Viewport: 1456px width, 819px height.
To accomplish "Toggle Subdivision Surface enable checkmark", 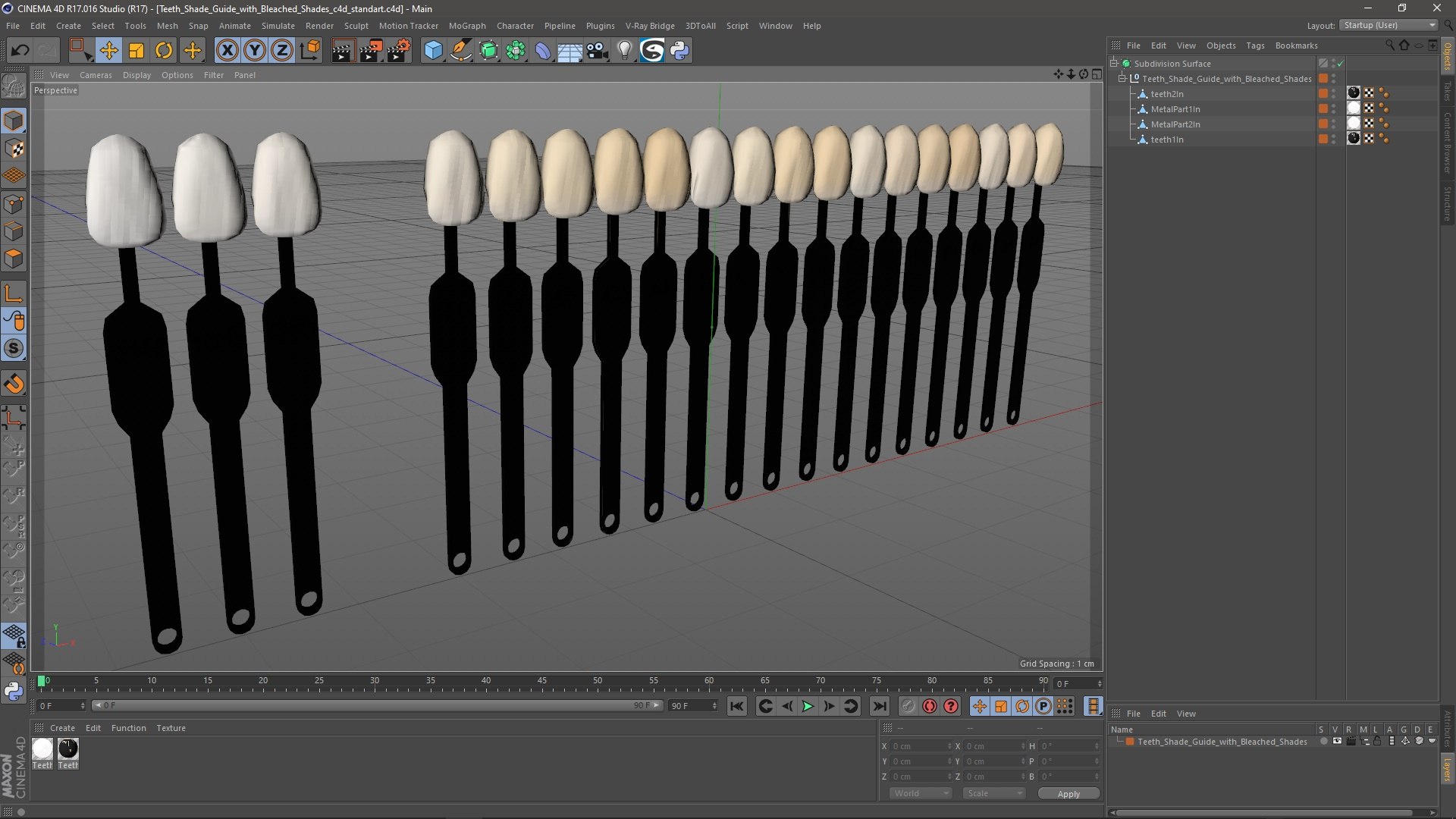I will [1340, 64].
